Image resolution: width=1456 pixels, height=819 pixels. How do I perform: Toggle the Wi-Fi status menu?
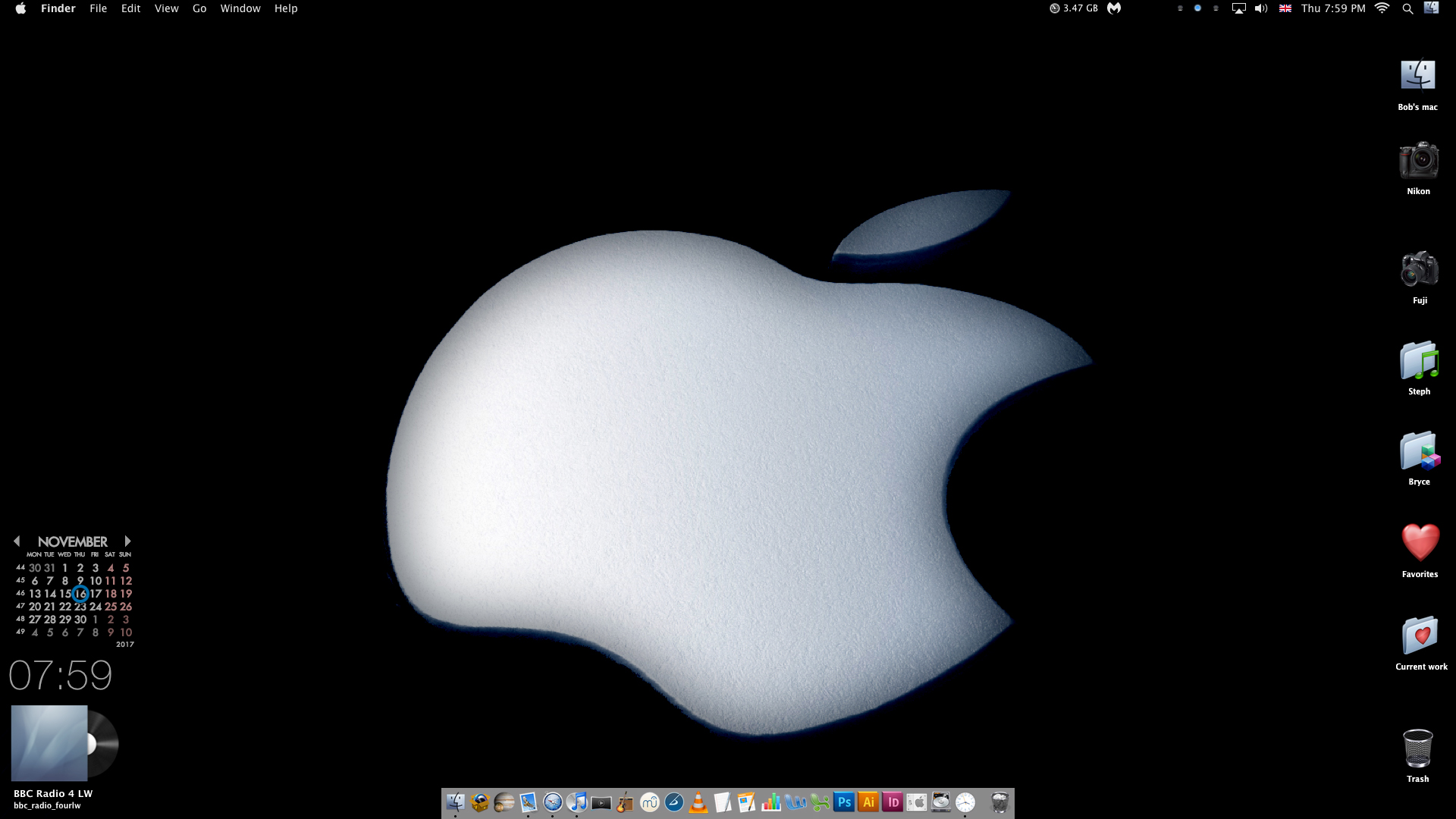(x=1382, y=8)
